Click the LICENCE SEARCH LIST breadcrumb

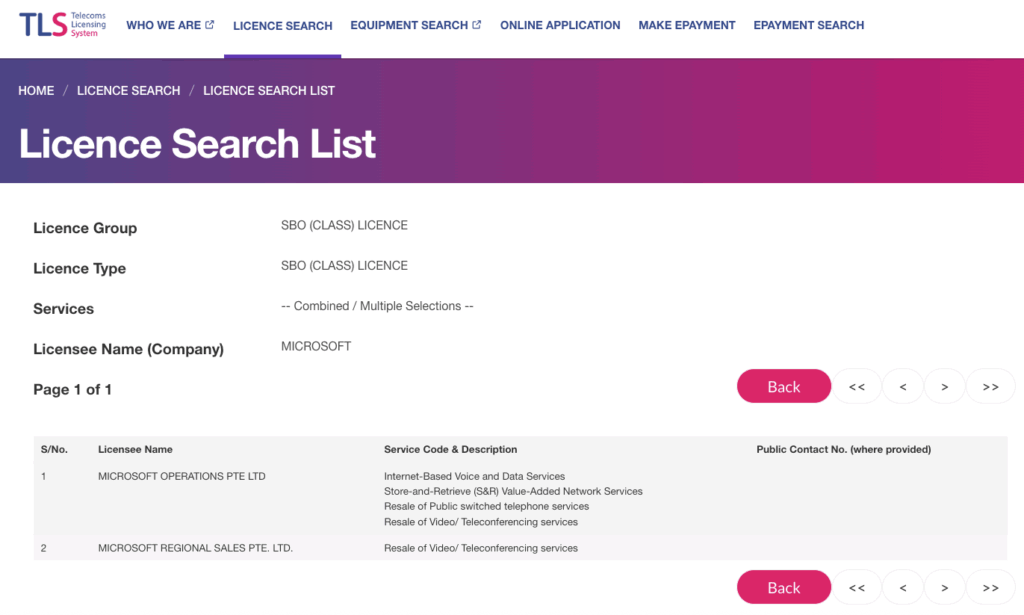[268, 91]
